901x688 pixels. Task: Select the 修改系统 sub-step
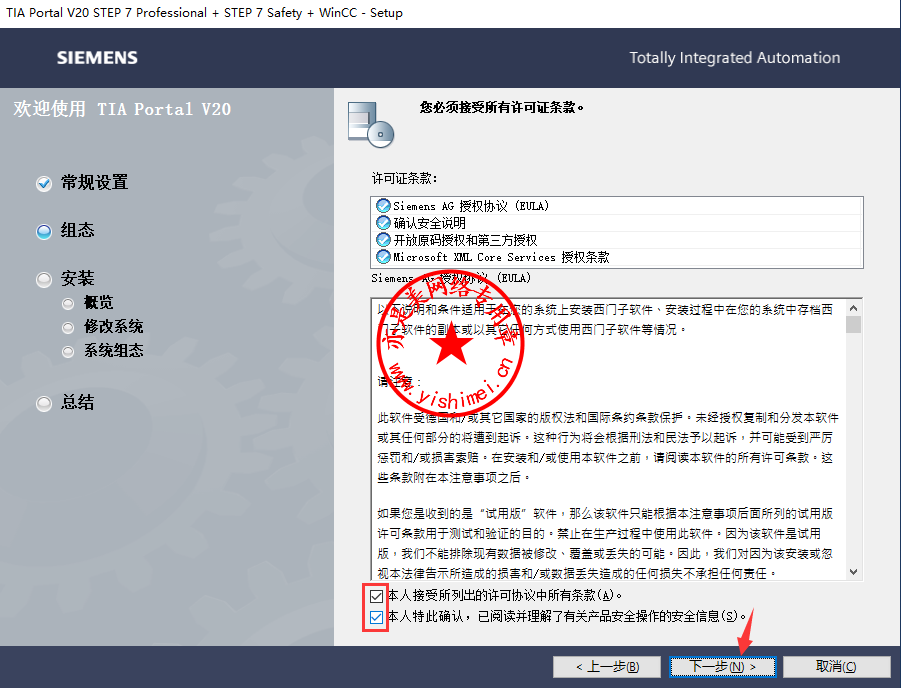tap(113, 326)
